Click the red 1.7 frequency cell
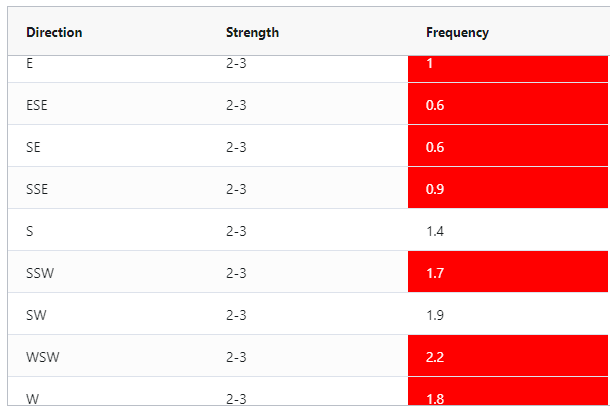Viewport: 610px width, 413px height. (x=508, y=273)
